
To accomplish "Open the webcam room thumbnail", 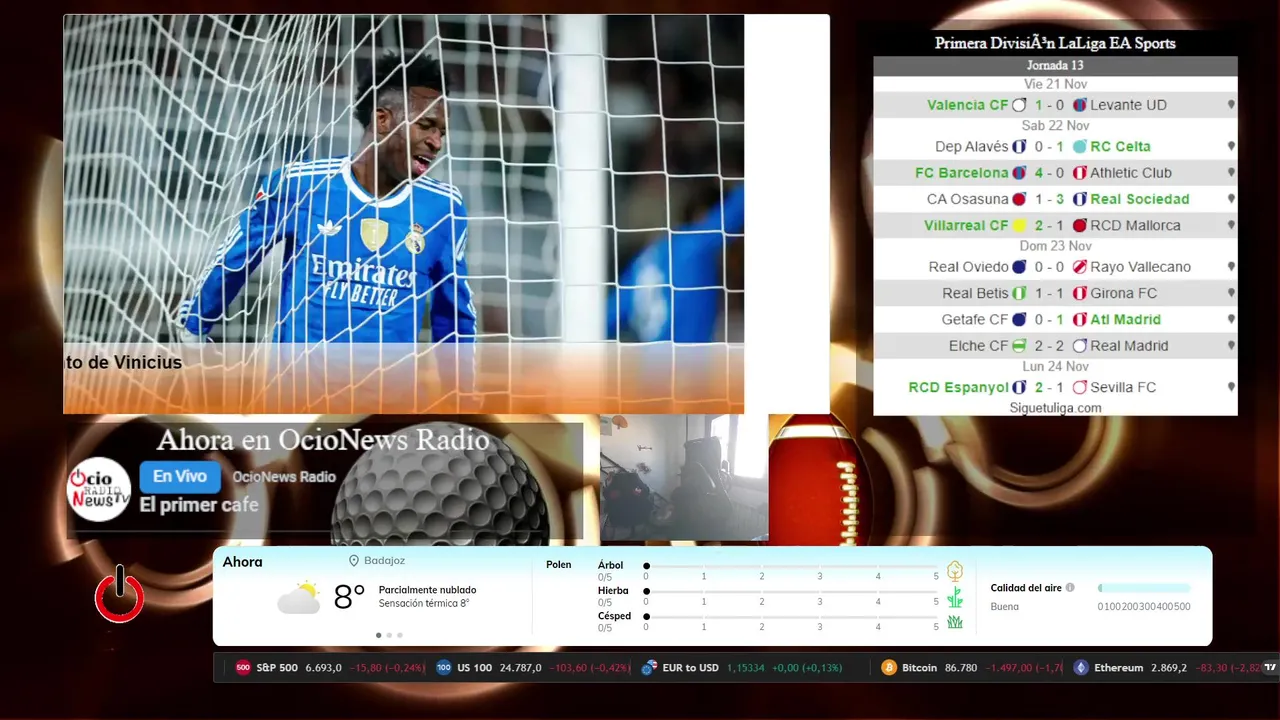I will pyautogui.click(x=684, y=478).
